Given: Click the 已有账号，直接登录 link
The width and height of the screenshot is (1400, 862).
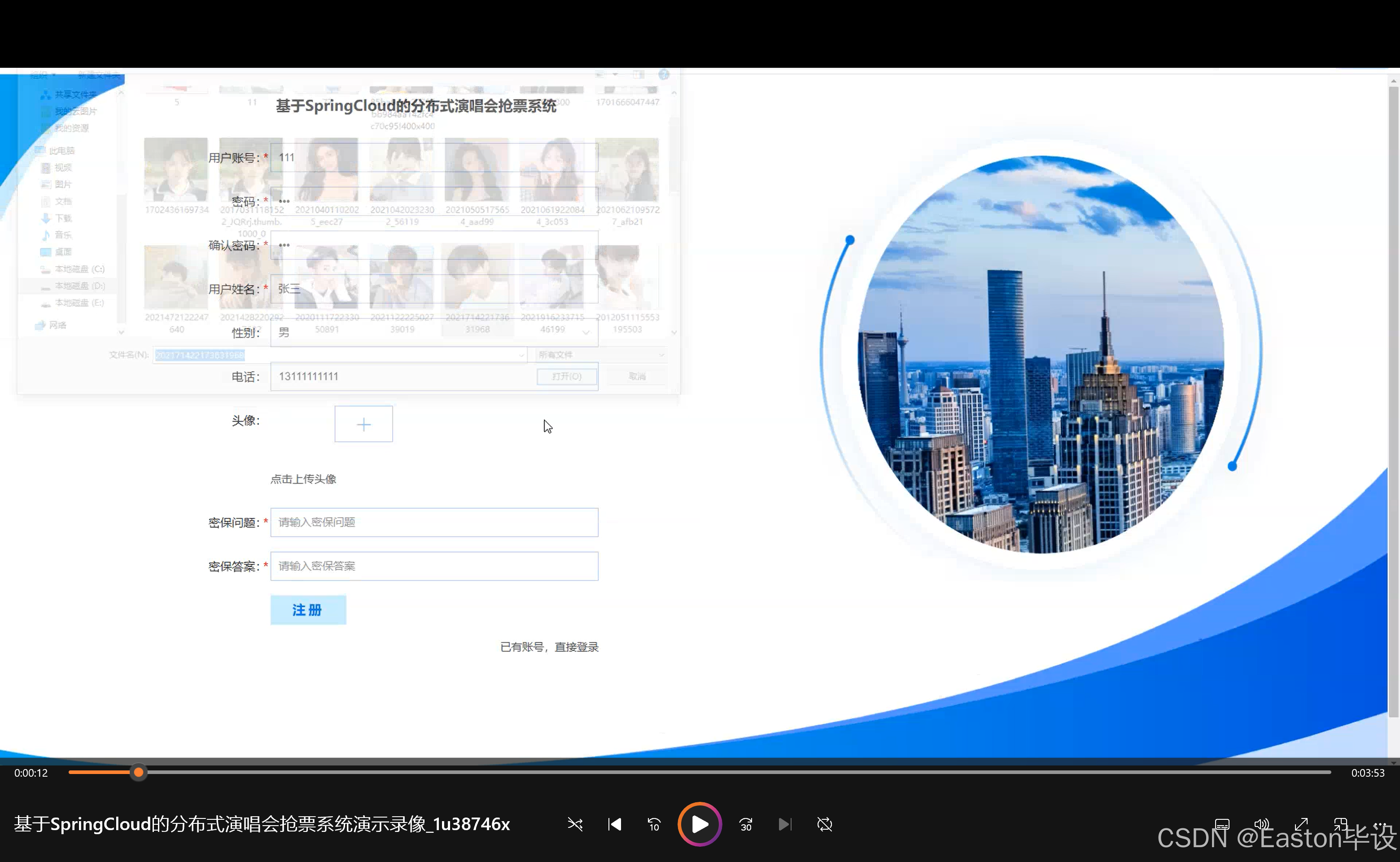Looking at the screenshot, I should 549,647.
